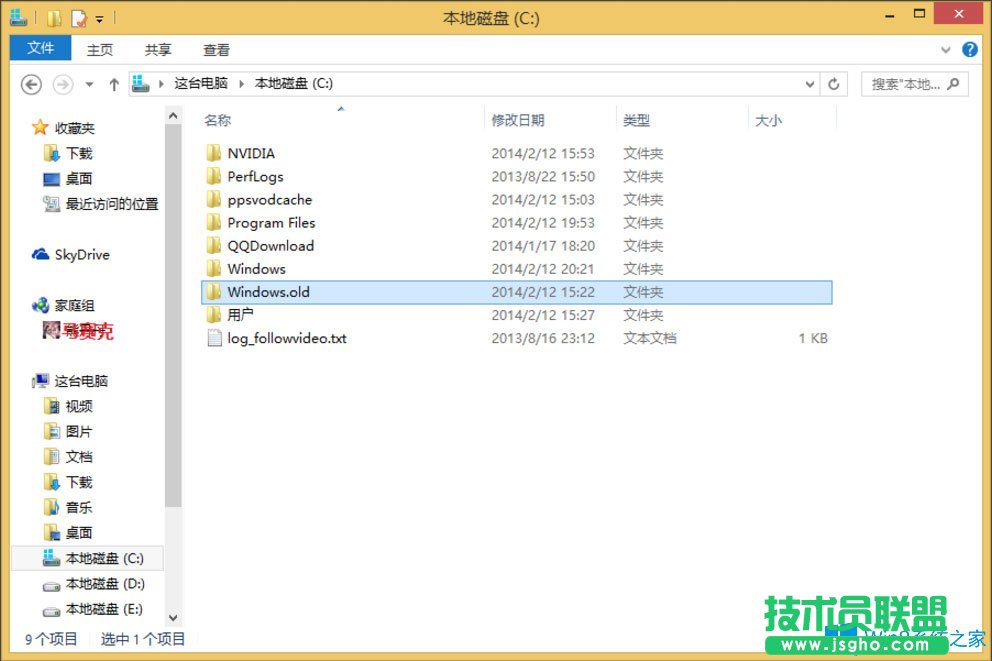Switch to the 查看 ribbon tab
Viewport: 992px width, 661px height.
coord(216,49)
